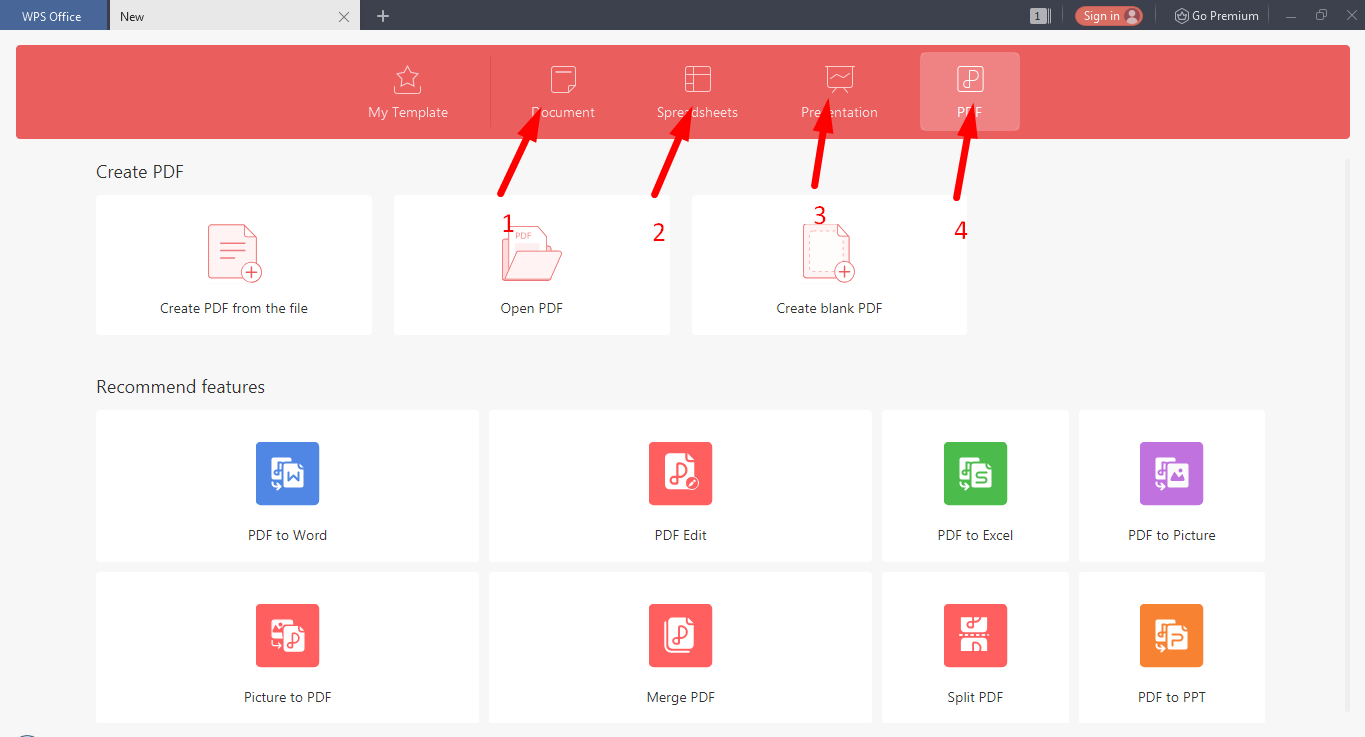The width and height of the screenshot is (1365, 737).
Task: Switch to the Spreadsheets tab
Action: pos(697,92)
